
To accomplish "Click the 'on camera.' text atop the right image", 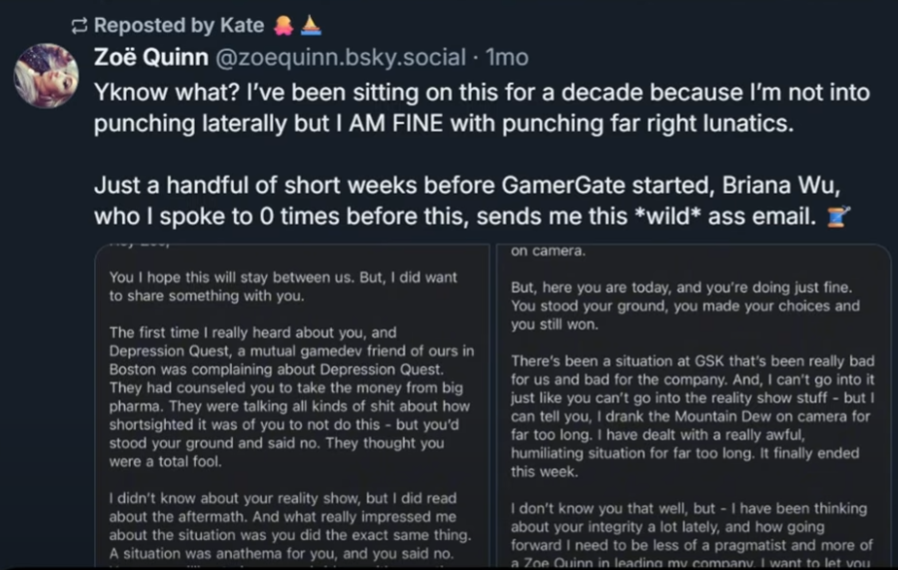I will coord(548,251).
